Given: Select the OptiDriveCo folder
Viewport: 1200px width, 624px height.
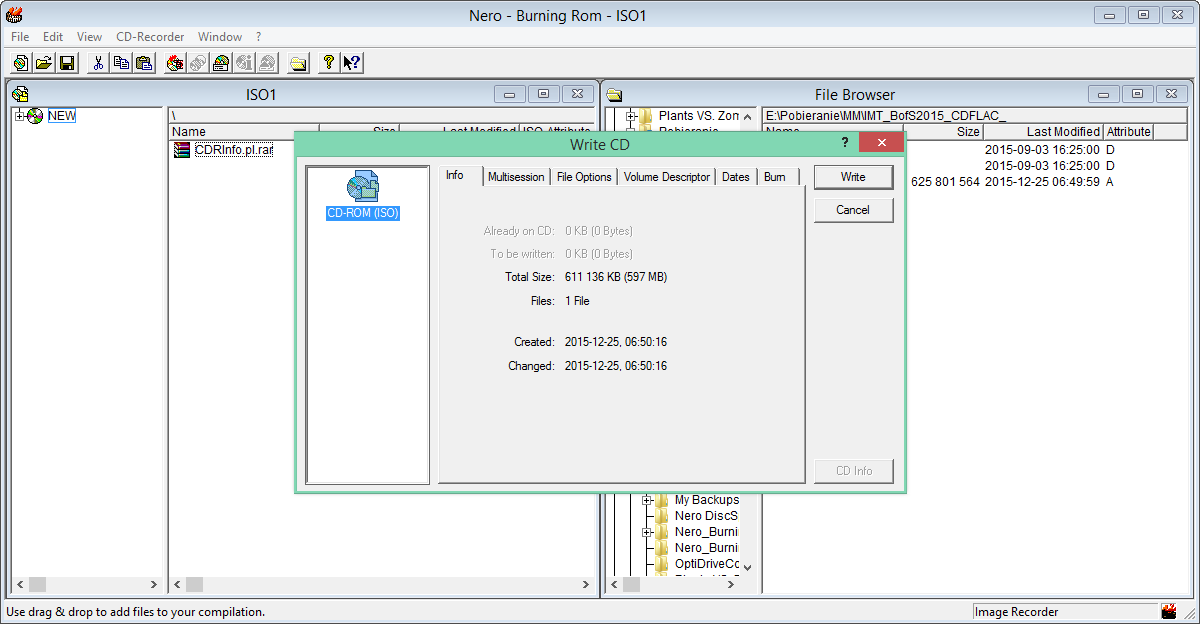Looking at the screenshot, I should pos(706,564).
